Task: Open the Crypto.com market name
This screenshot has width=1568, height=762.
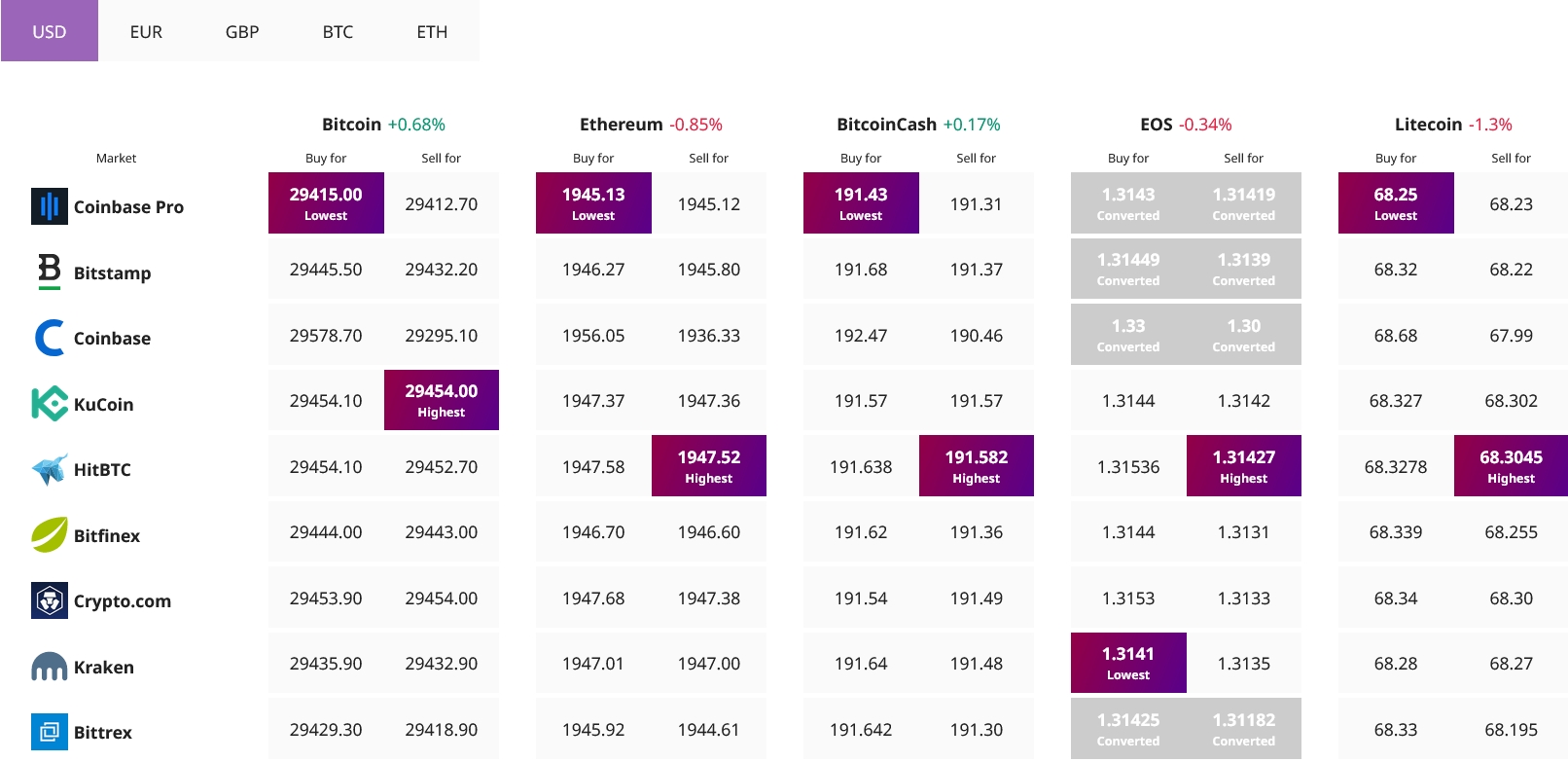Action: 123,601
